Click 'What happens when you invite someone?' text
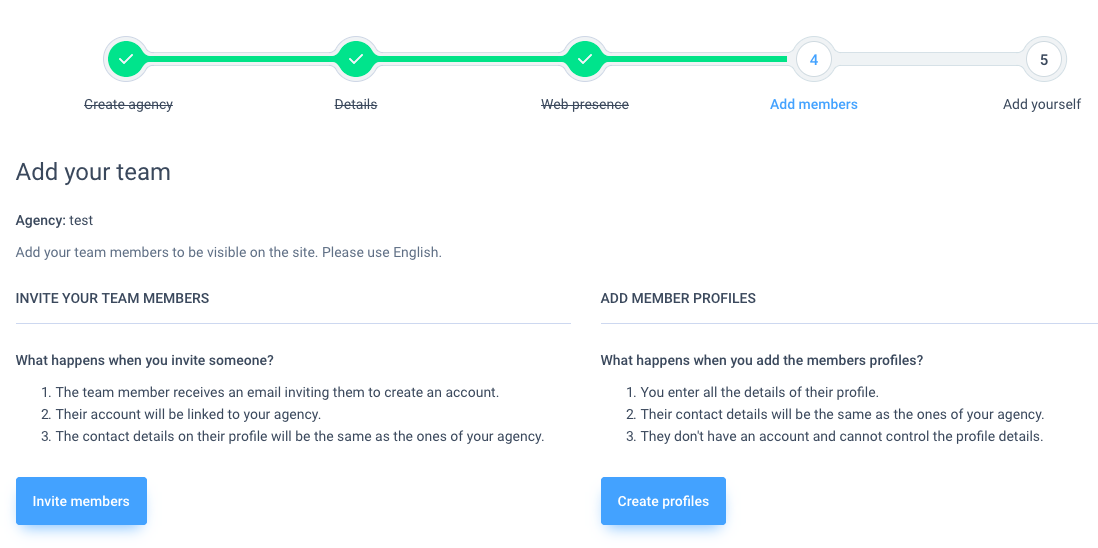The image size is (1098, 548). 144,360
